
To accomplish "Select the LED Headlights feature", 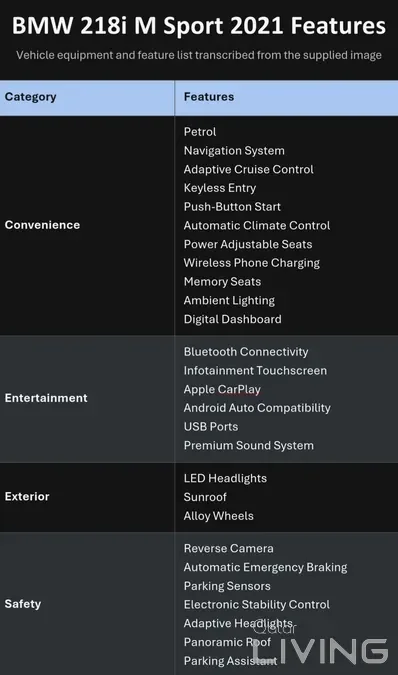I will [x=225, y=478].
